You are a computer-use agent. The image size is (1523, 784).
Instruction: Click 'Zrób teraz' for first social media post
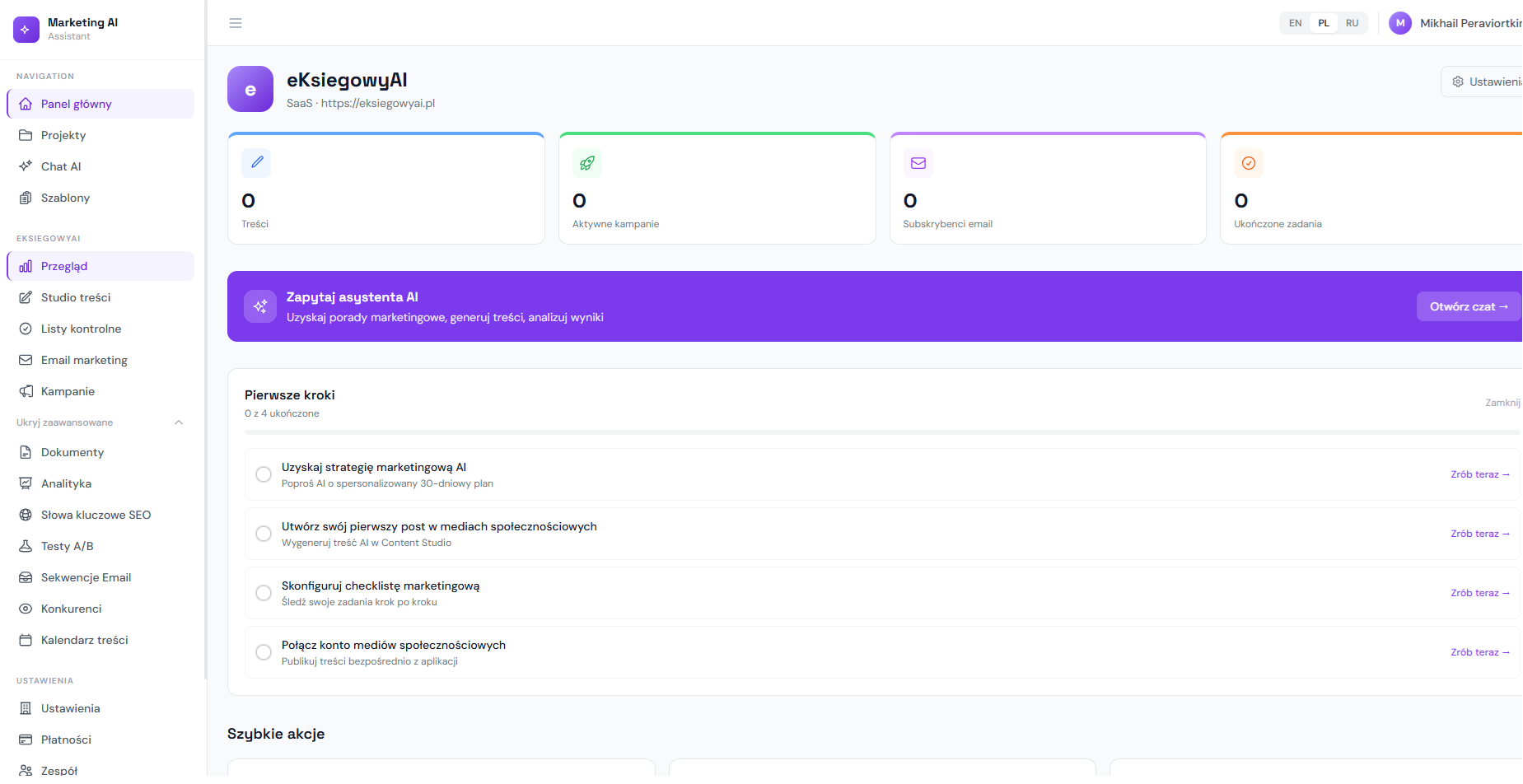[x=1480, y=534]
